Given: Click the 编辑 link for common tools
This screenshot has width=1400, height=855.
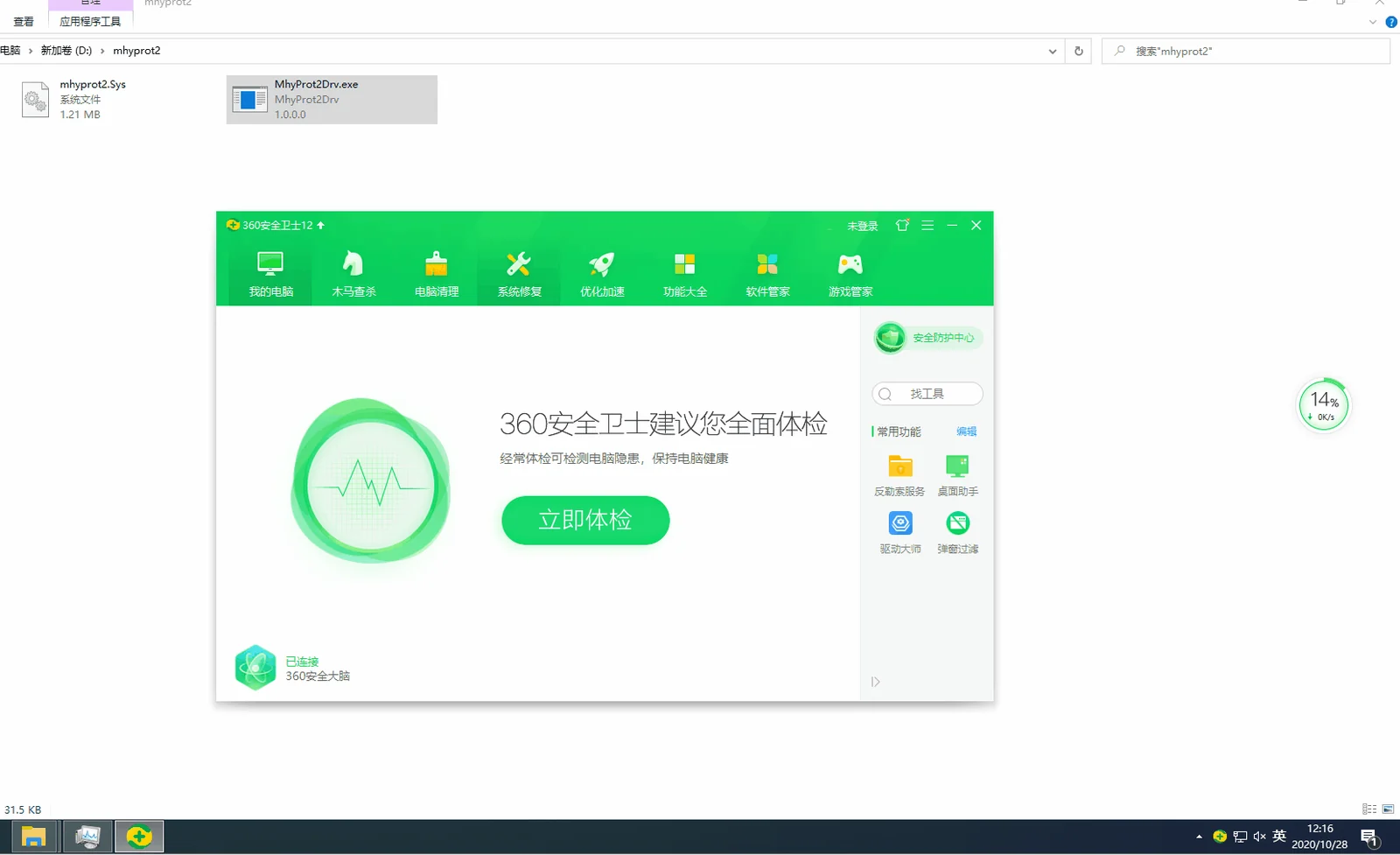Looking at the screenshot, I should click(966, 431).
